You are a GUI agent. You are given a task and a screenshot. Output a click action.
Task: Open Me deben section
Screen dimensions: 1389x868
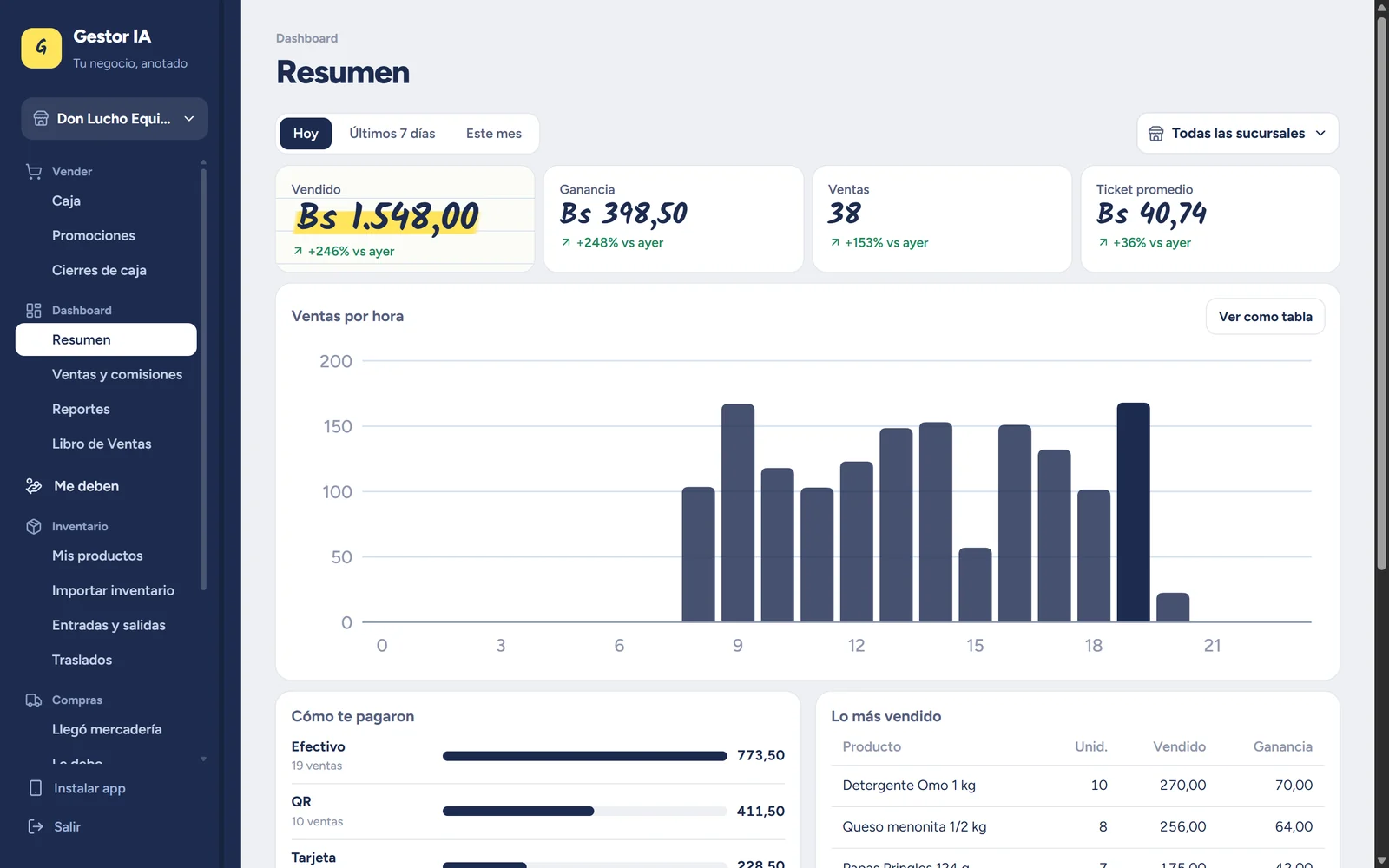106,486
